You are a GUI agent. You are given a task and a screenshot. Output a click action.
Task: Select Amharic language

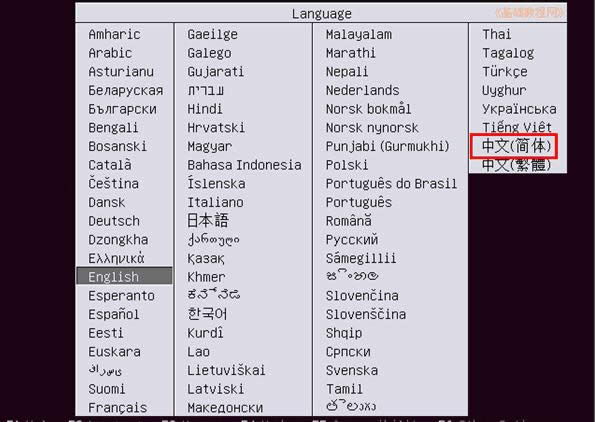(x=114, y=35)
